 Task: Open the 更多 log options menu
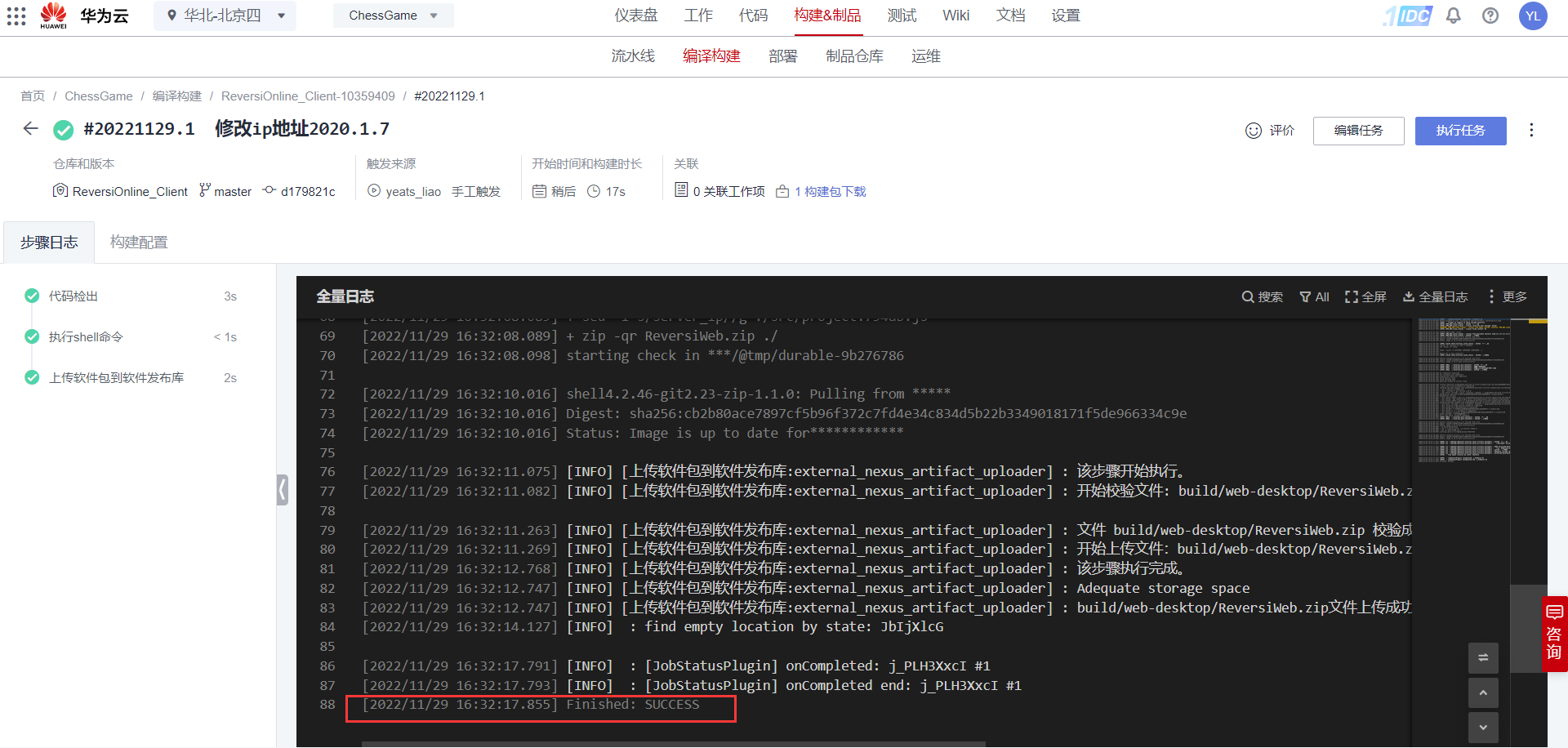coord(1508,296)
